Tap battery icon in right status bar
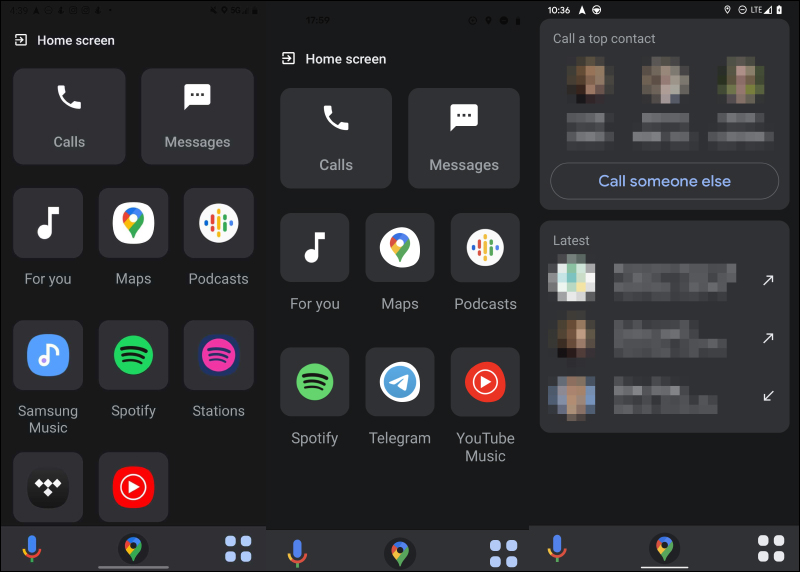This screenshot has height=572, width=800. point(779,10)
